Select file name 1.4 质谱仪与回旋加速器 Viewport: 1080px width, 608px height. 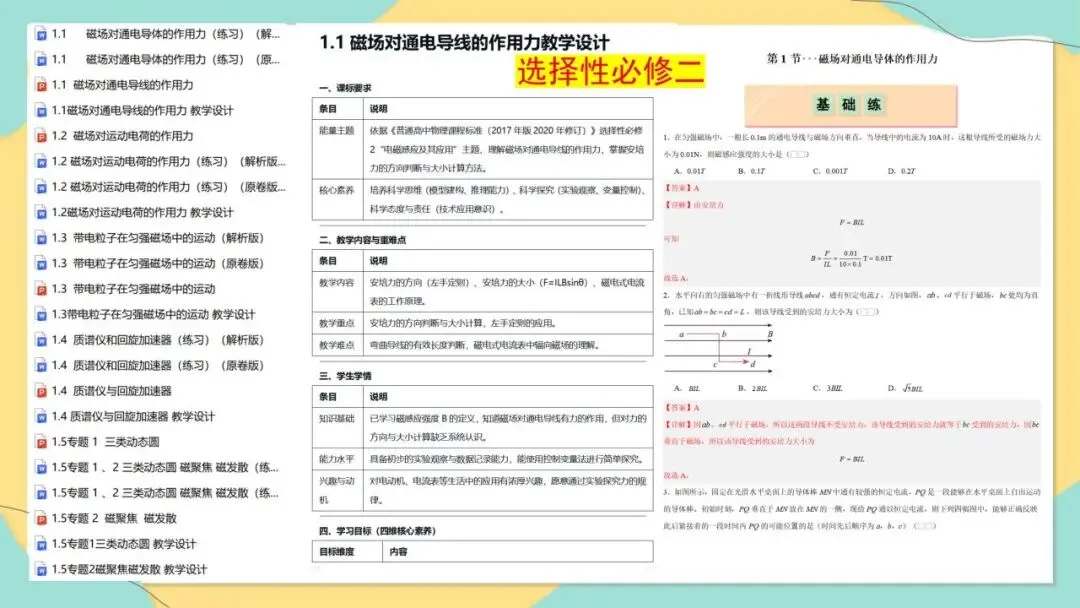pos(112,390)
